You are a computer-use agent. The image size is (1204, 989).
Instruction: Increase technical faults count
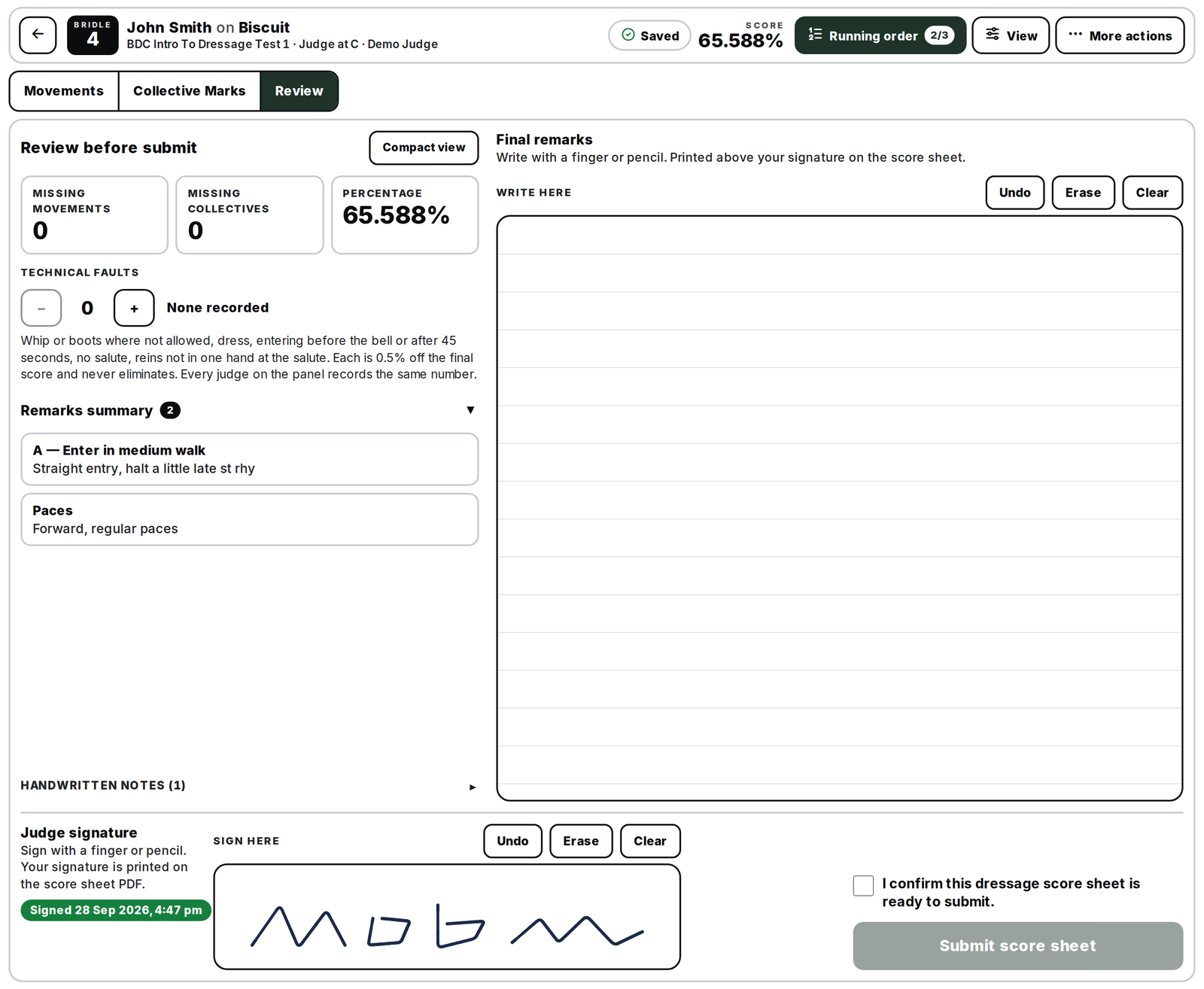pos(134,308)
